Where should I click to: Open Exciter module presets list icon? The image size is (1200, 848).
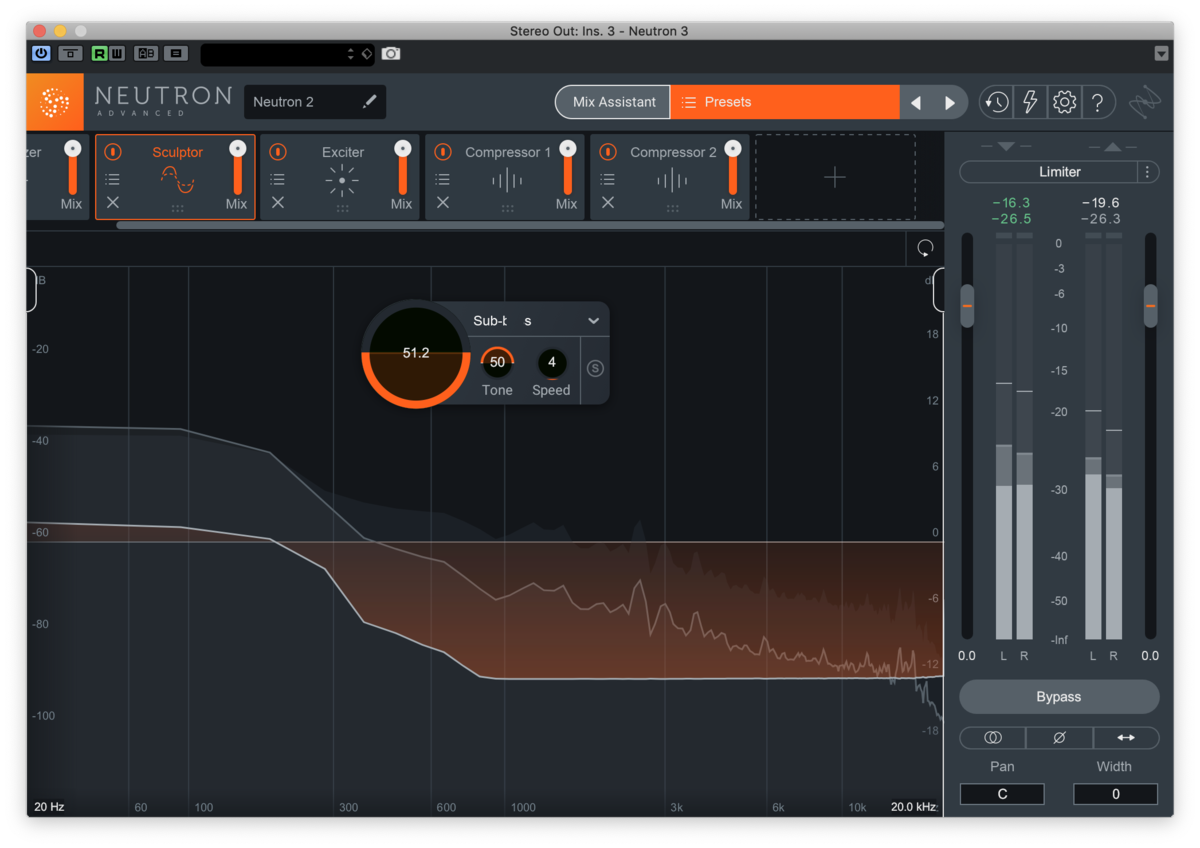(278, 179)
